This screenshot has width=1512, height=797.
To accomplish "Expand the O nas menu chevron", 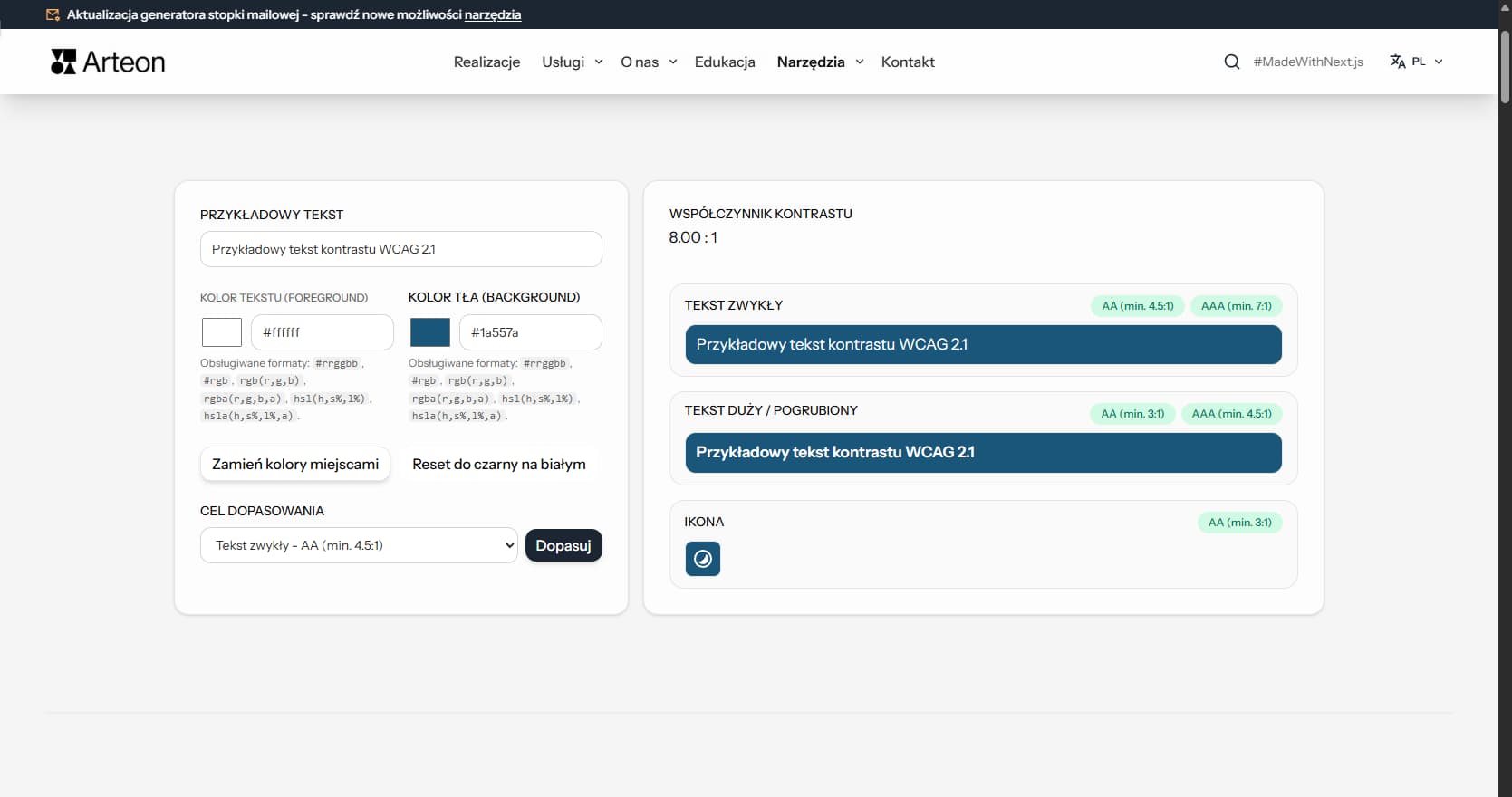I will pos(673,62).
